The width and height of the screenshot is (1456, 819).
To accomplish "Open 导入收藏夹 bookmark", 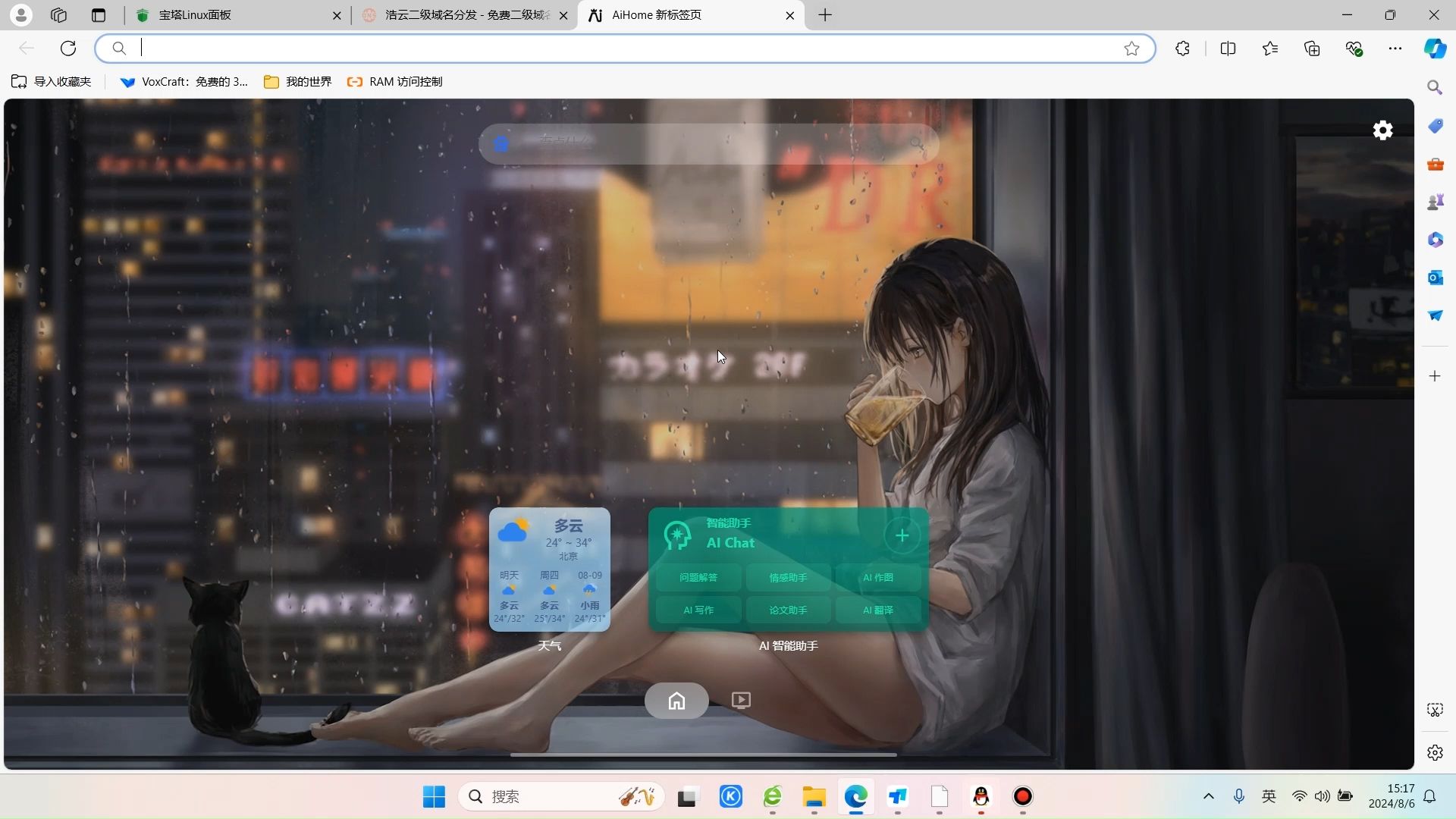I will coord(51,82).
